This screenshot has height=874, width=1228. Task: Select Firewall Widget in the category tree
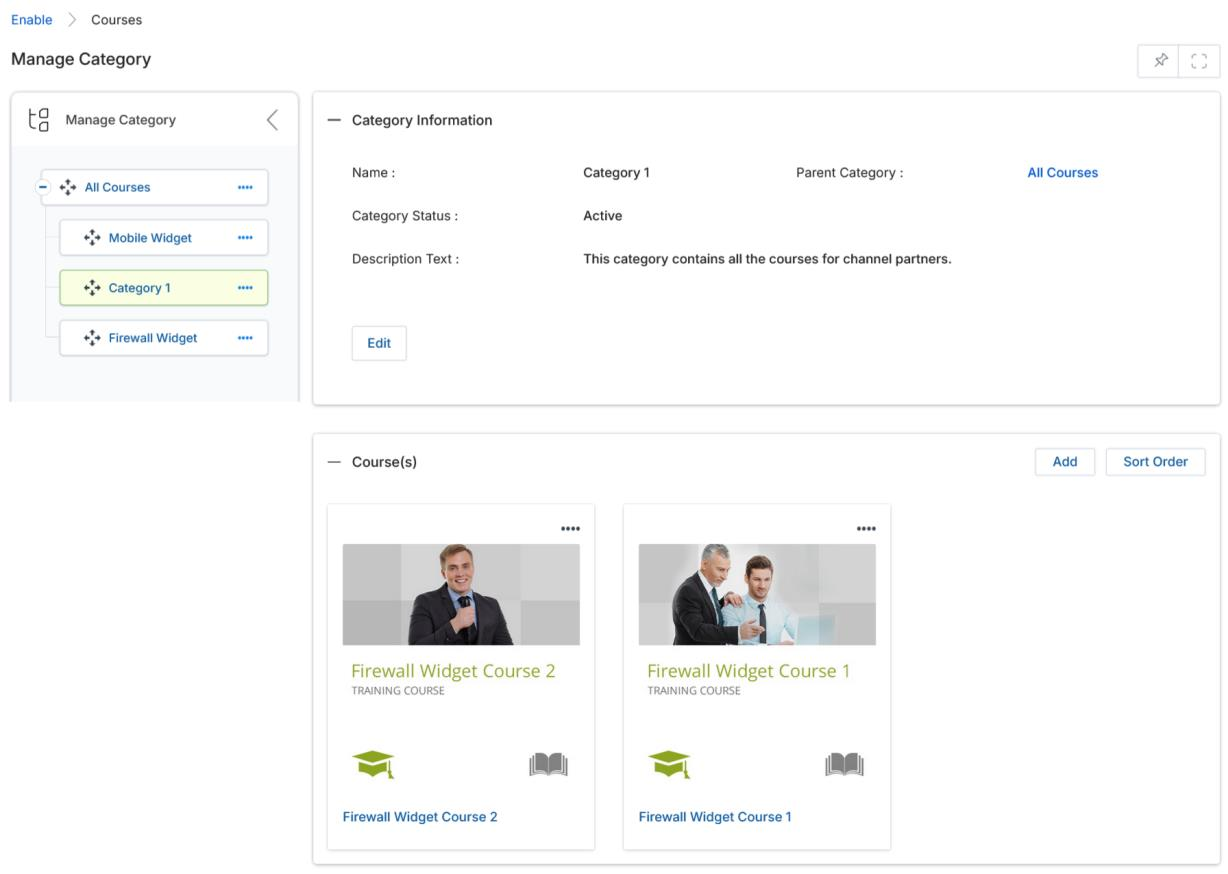point(153,338)
